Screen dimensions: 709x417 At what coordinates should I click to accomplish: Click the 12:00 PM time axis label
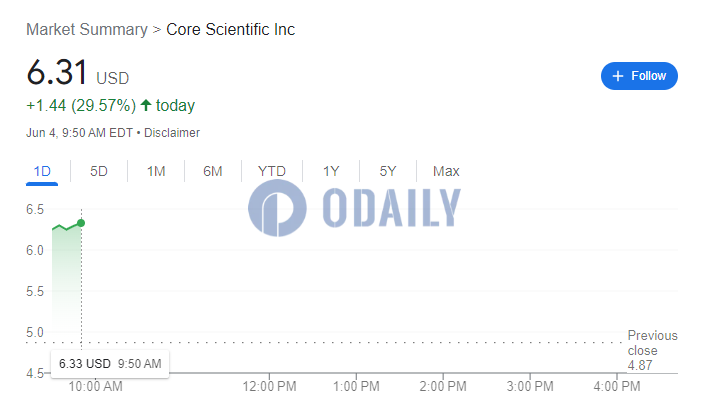pyautogui.click(x=269, y=386)
